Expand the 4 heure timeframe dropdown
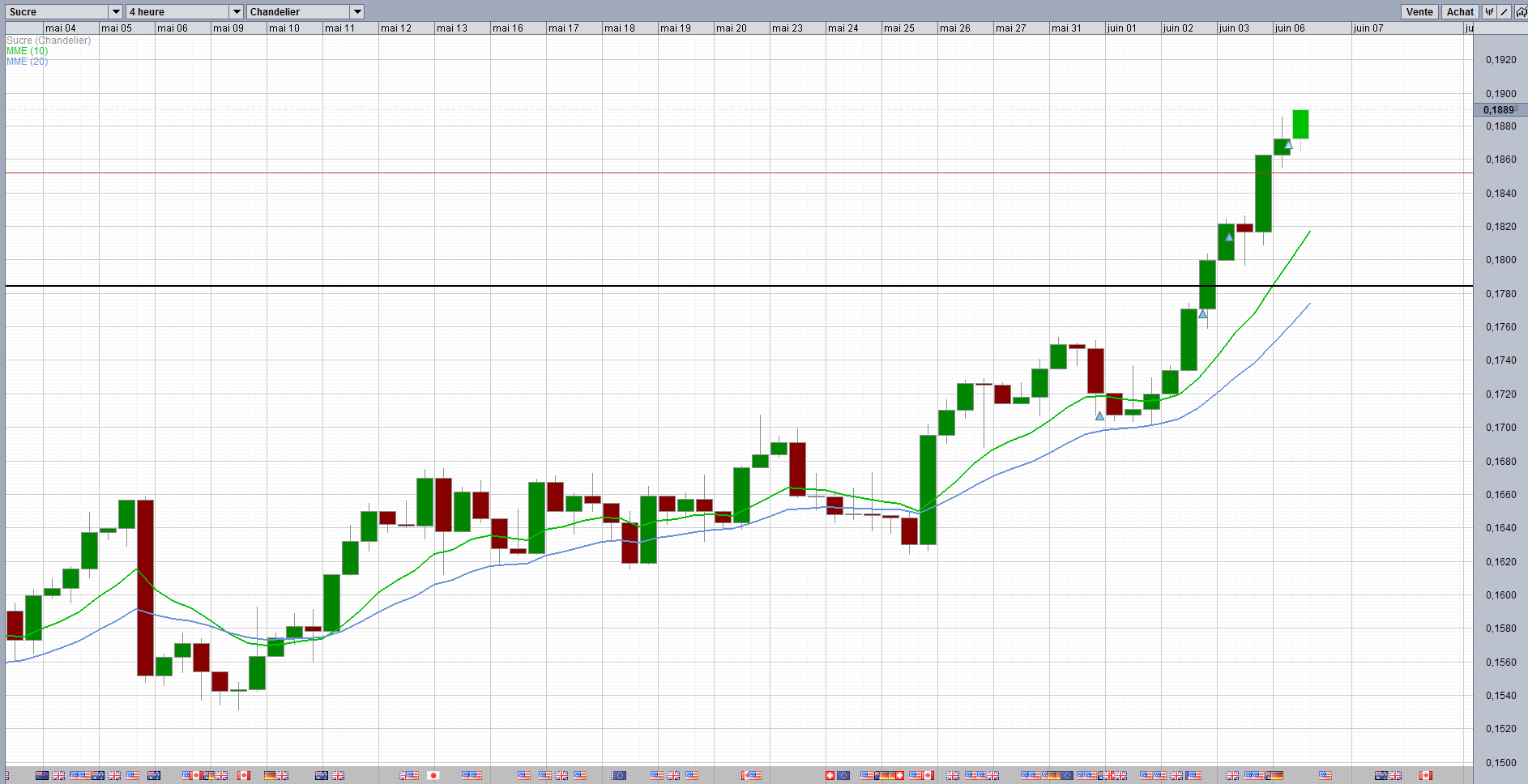This screenshot has width=1528, height=784. pyautogui.click(x=237, y=11)
